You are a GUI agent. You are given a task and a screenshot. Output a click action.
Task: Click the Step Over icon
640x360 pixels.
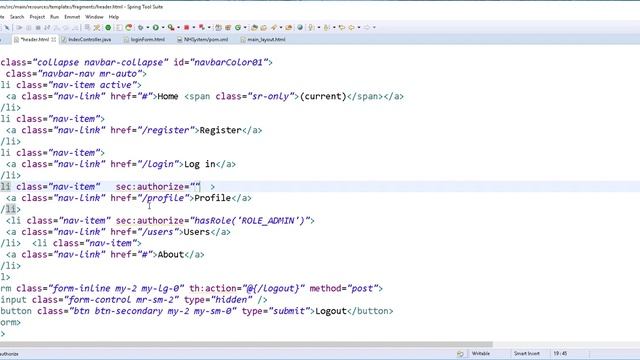click(x=66, y=27)
